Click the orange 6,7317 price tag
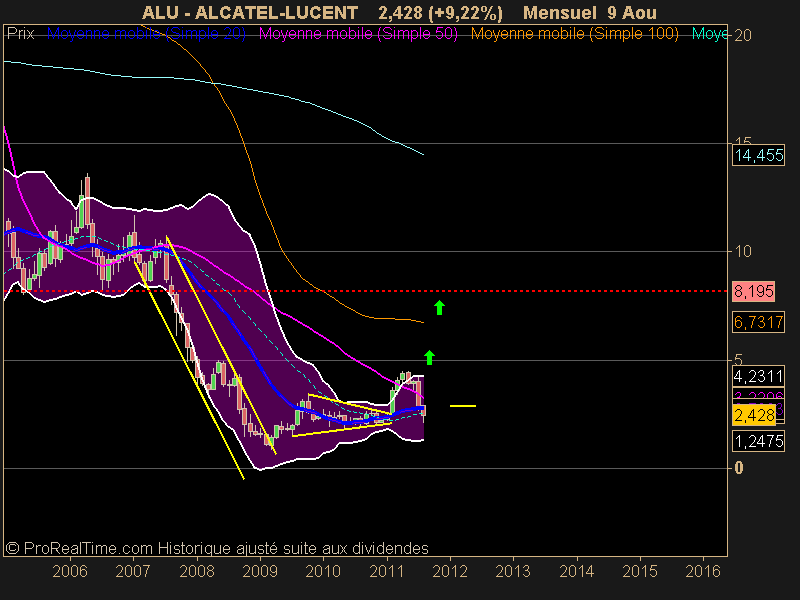Image resolution: width=800 pixels, height=600 pixels. point(759,322)
